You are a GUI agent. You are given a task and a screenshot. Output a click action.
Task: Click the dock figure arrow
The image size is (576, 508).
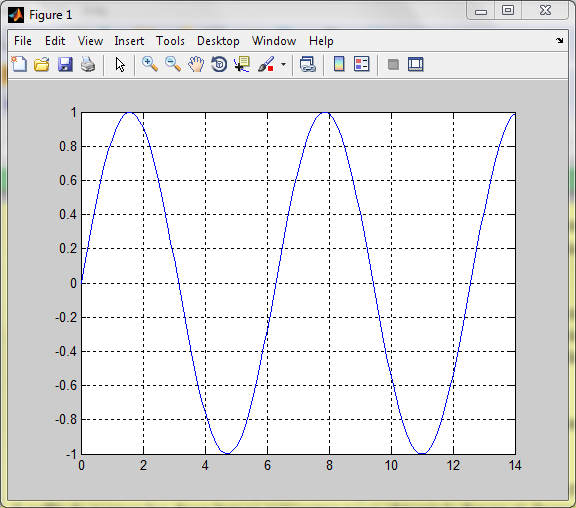pyautogui.click(x=559, y=40)
